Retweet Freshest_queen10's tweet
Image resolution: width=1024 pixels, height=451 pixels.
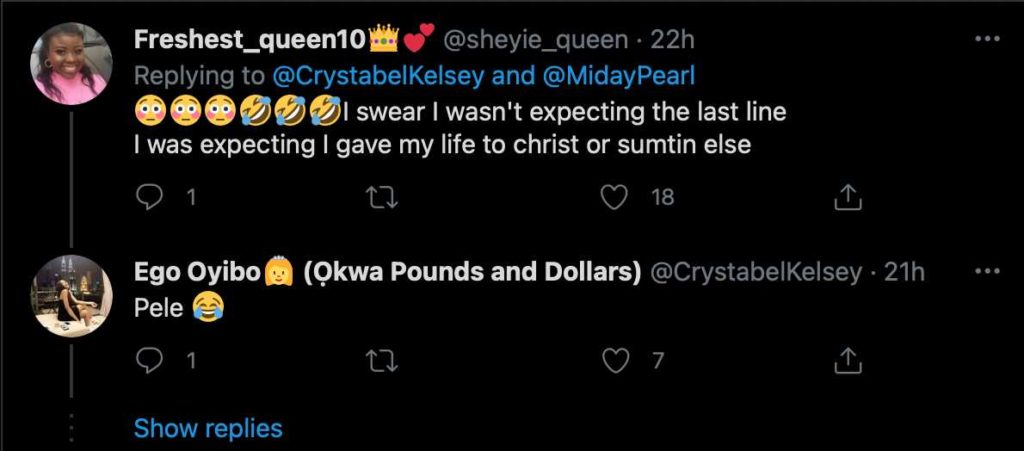pyautogui.click(x=380, y=197)
